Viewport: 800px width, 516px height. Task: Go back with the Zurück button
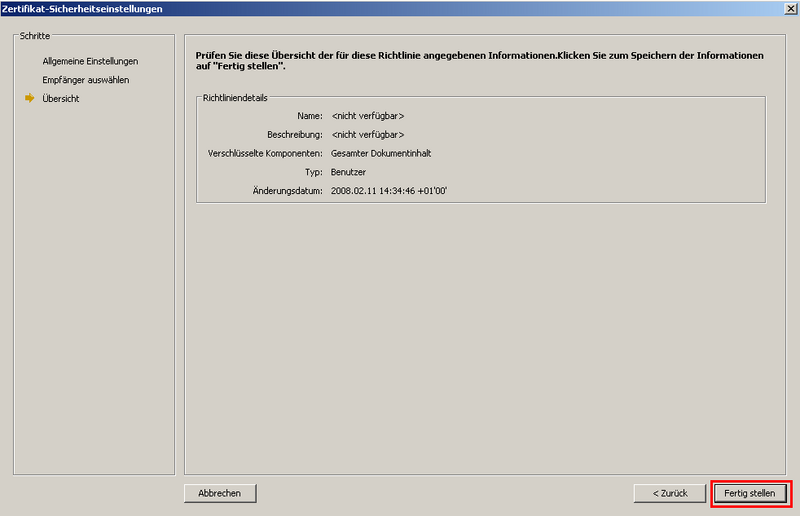tap(669, 493)
